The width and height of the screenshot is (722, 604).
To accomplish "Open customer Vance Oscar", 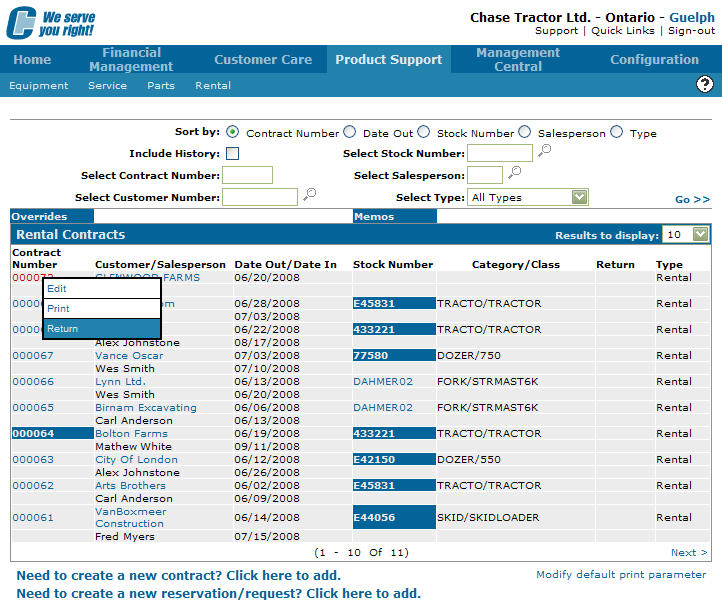I will [x=129, y=355].
